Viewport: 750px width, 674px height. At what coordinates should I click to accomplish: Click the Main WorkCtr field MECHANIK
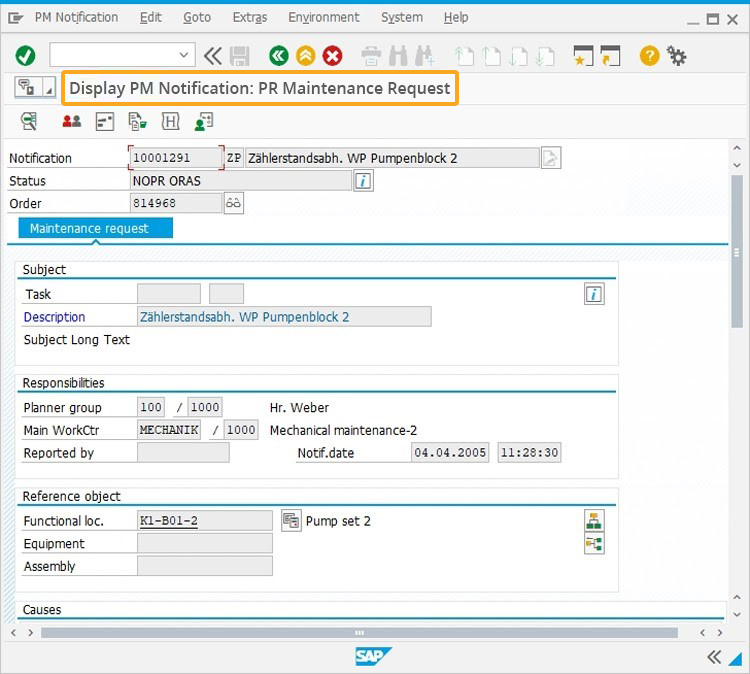click(x=169, y=430)
